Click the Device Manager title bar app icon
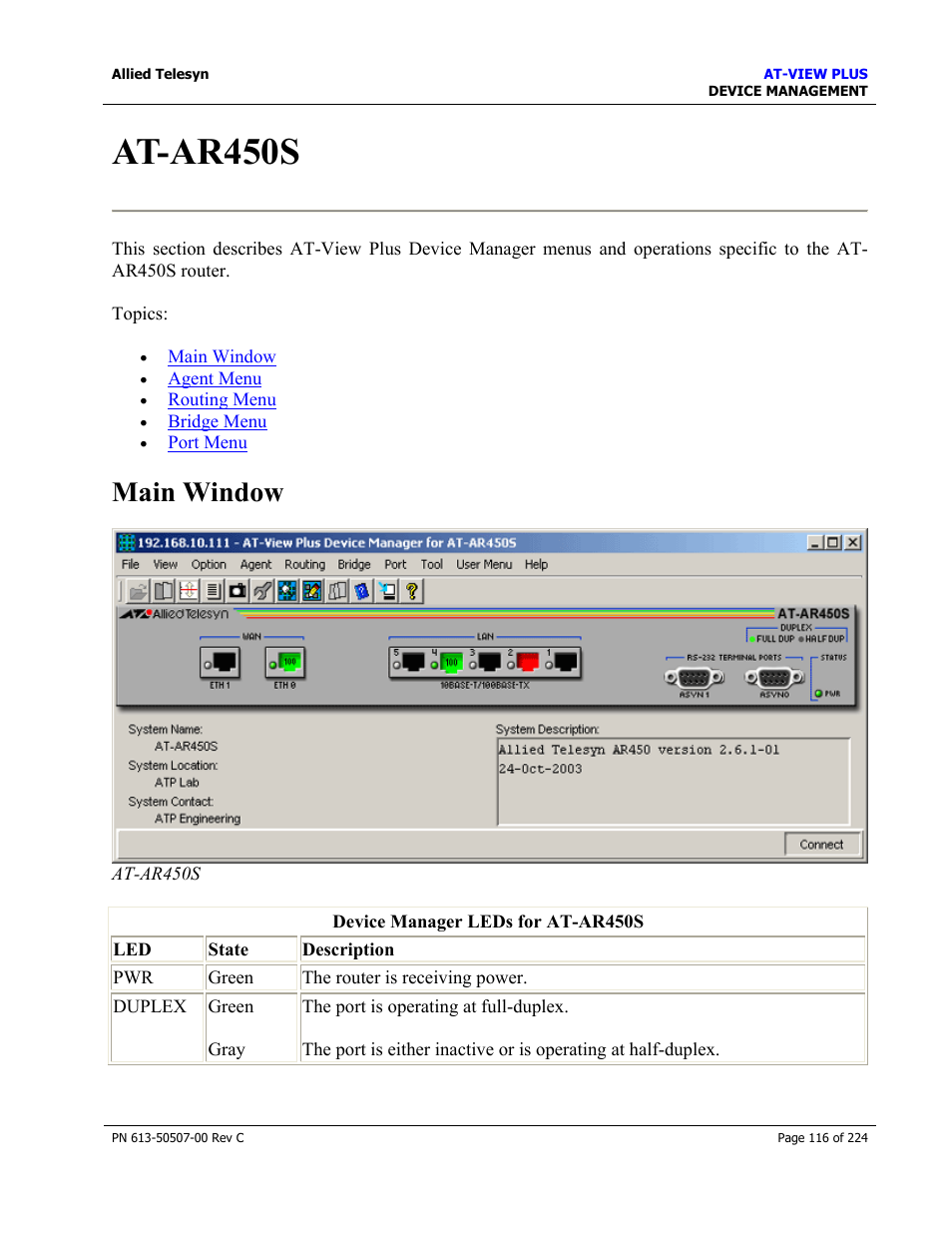 pos(127,543)
